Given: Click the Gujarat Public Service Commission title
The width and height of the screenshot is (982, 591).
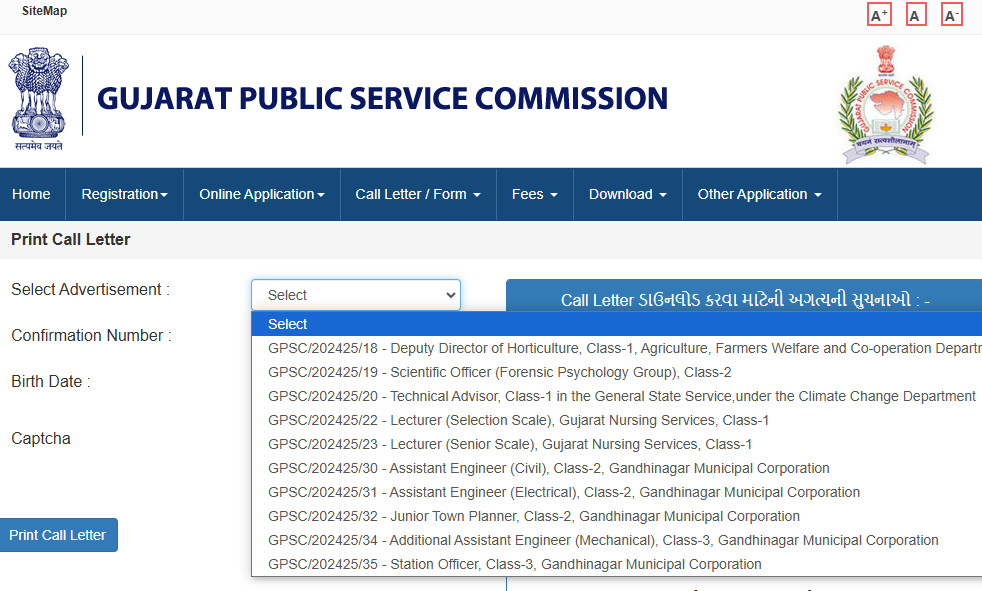Looking at the screenshot, I should pos(382,99).
